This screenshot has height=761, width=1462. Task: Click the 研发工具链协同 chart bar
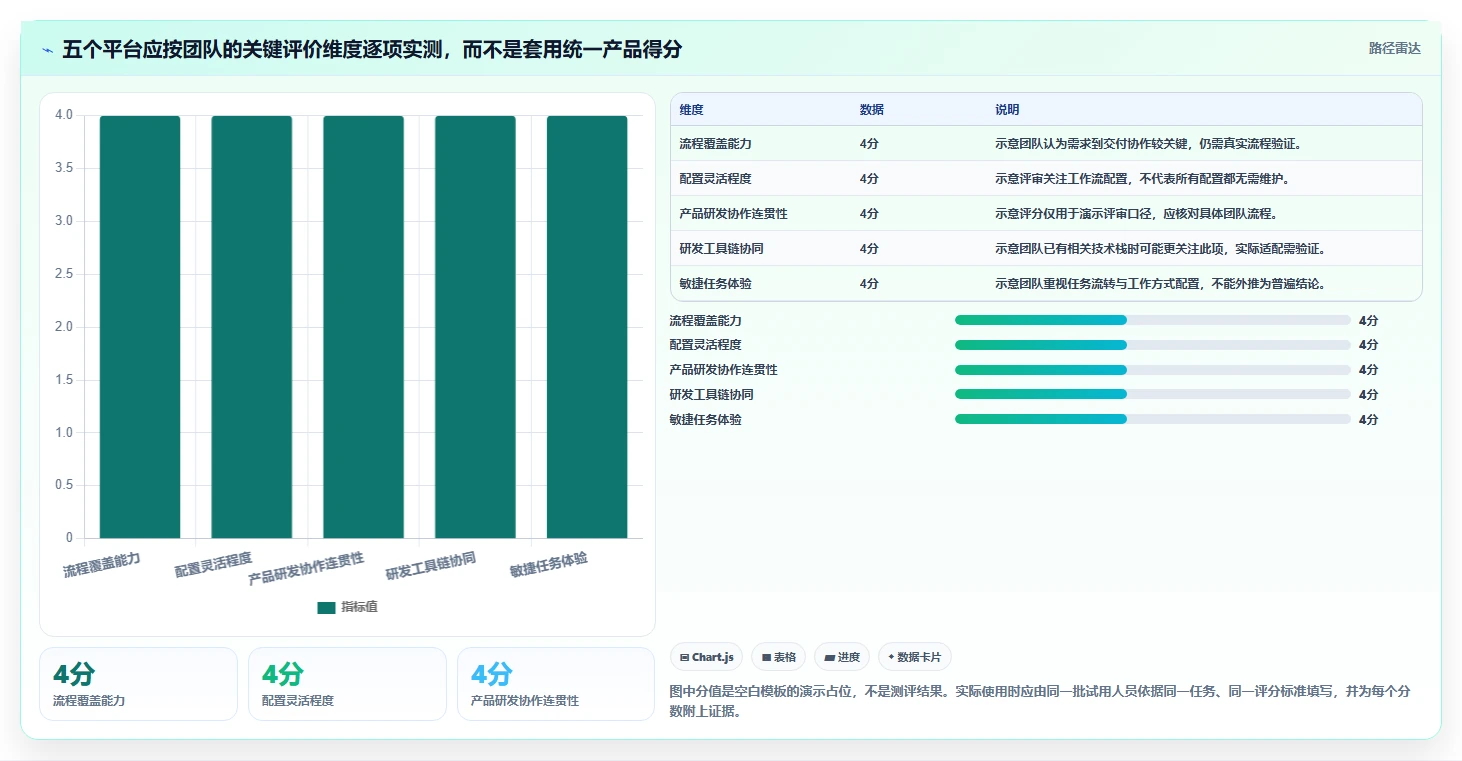pos(475,327)
